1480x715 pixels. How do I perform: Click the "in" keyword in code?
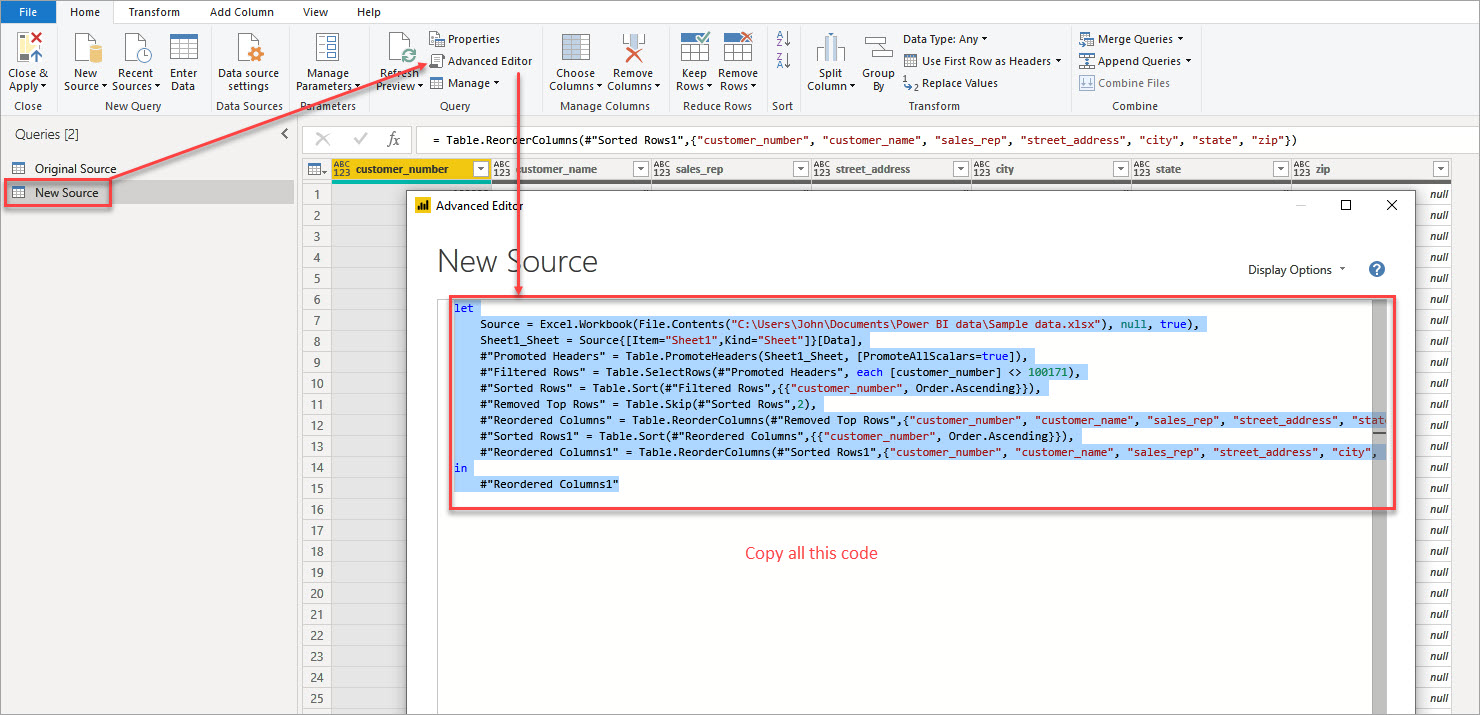pyautogui.click(x=460, y=468)
